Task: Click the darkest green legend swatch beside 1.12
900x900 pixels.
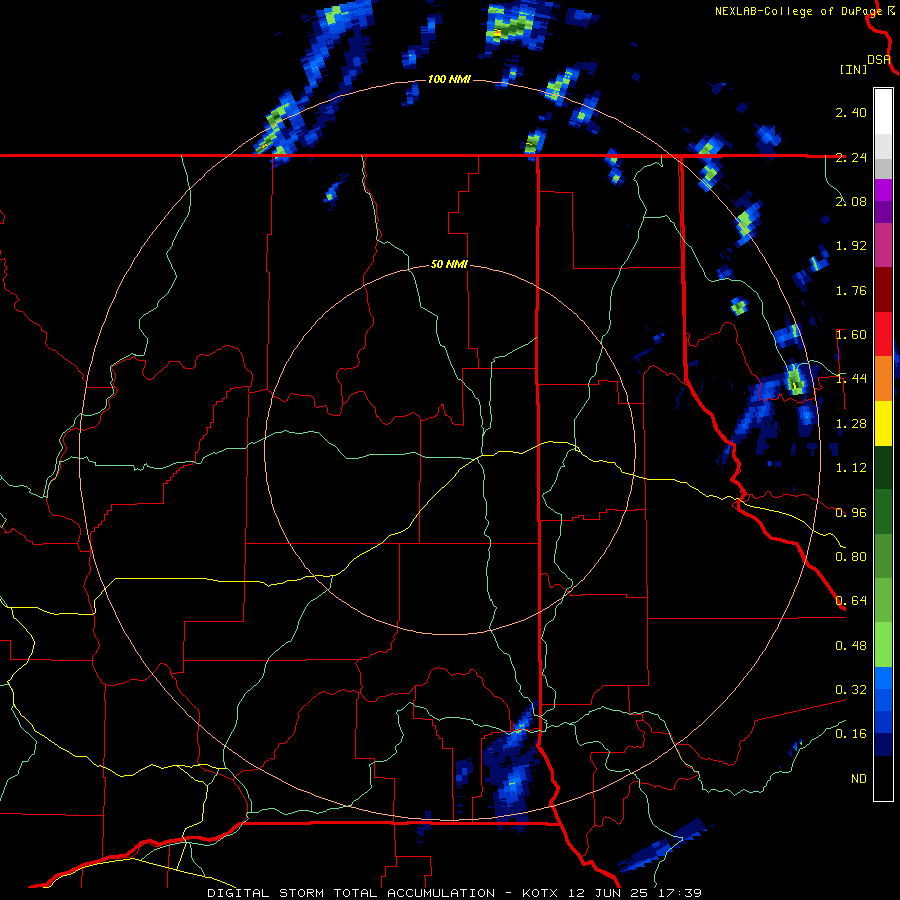Action: point(883,468)
